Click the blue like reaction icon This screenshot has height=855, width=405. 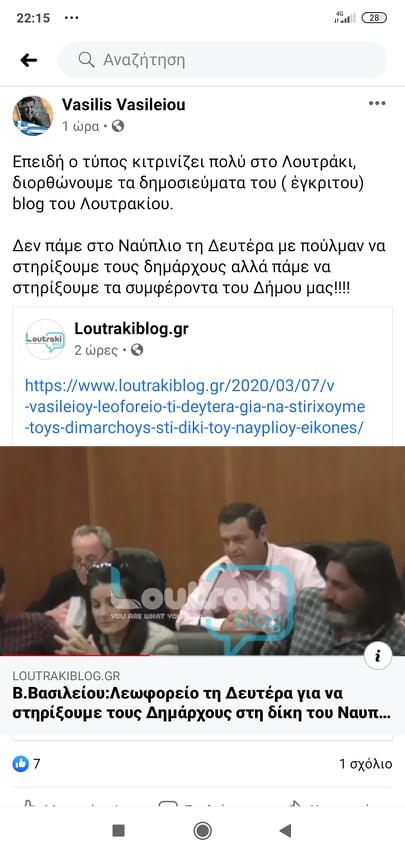(x=21, y=764)
